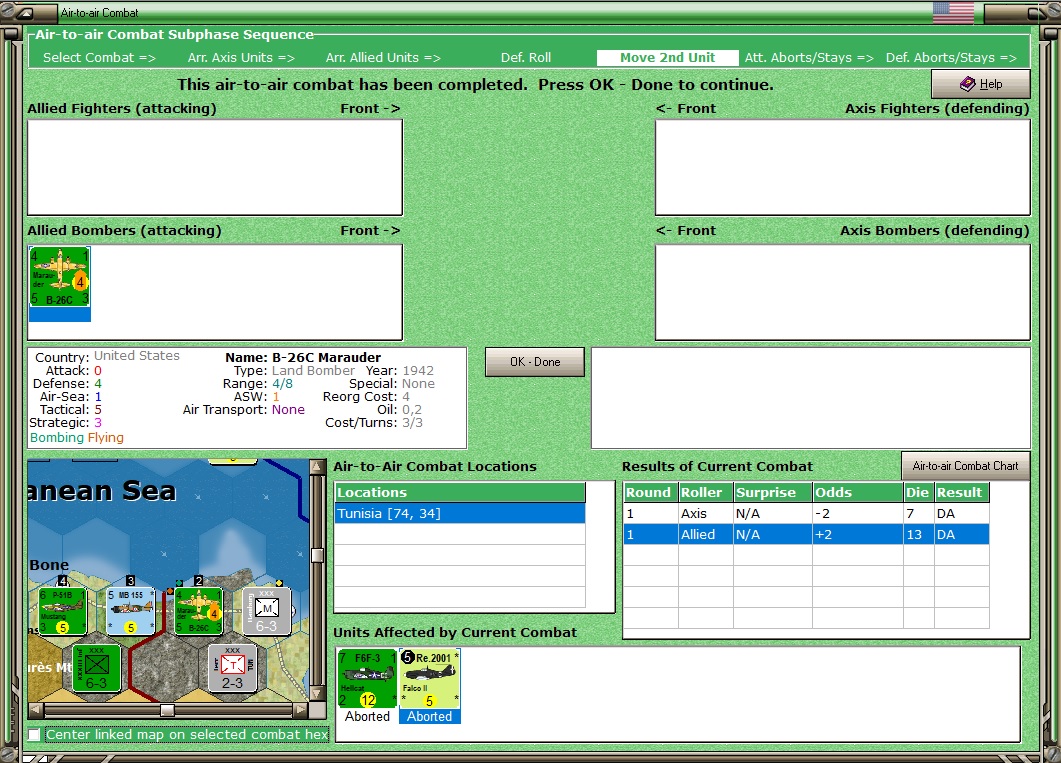Click the Die column header
This screenshot has width=1061, height=763.
pyautogui.click(x=918, y=492)
